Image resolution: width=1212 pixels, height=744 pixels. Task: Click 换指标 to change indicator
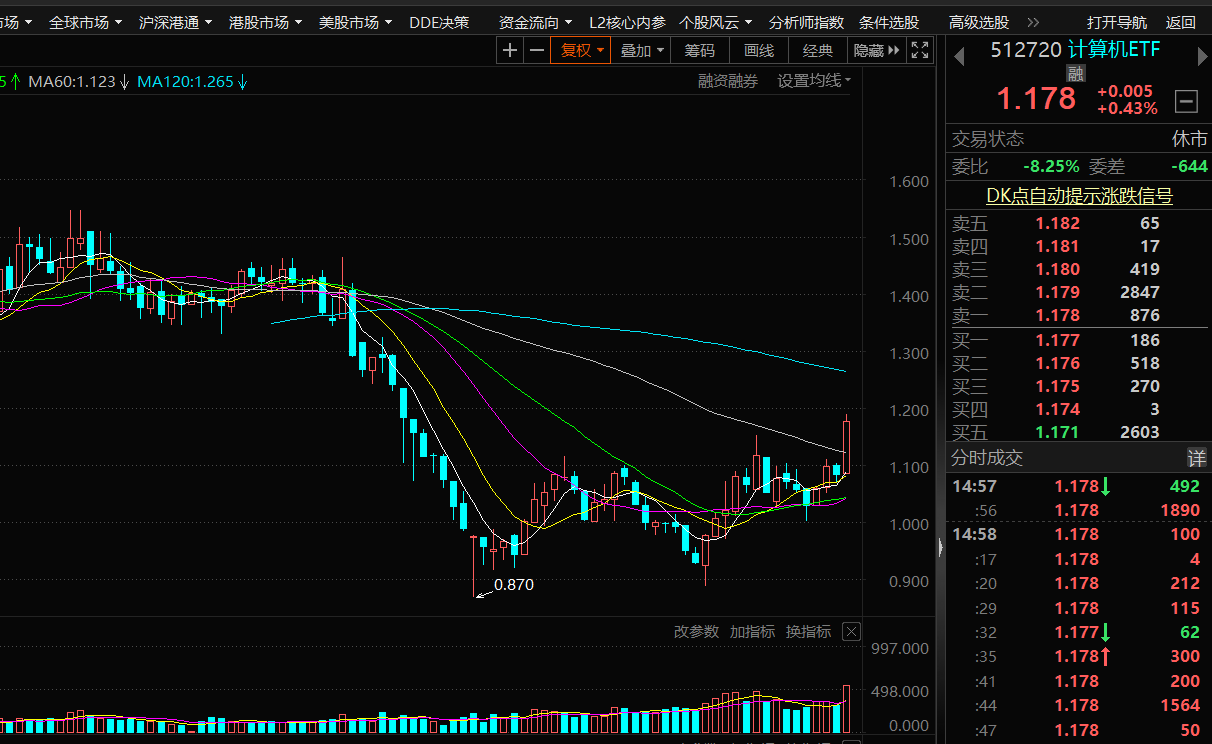[x=808, y=631]
